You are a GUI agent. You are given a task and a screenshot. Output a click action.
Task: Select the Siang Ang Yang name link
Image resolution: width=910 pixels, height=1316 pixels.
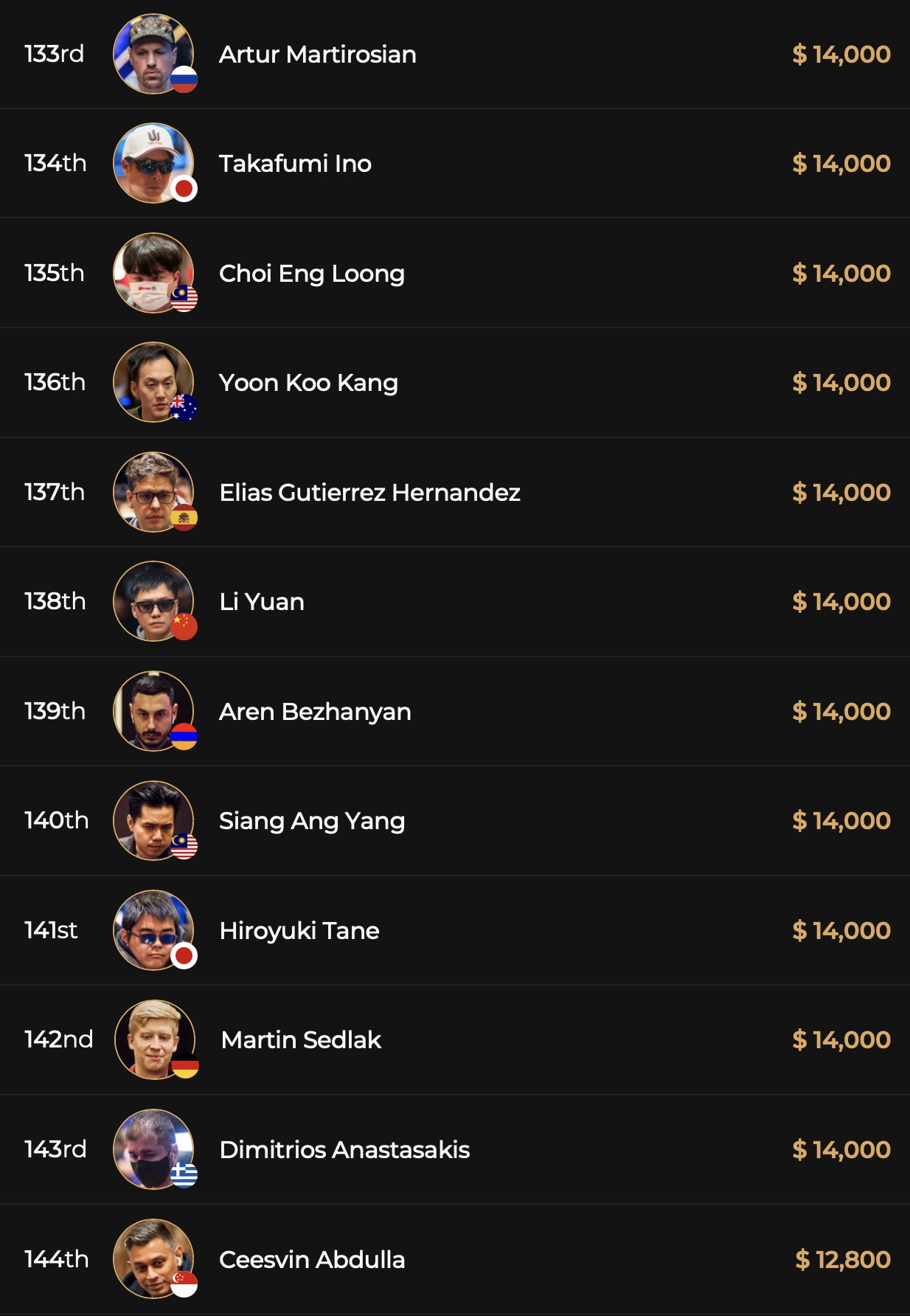click(312, 820)
